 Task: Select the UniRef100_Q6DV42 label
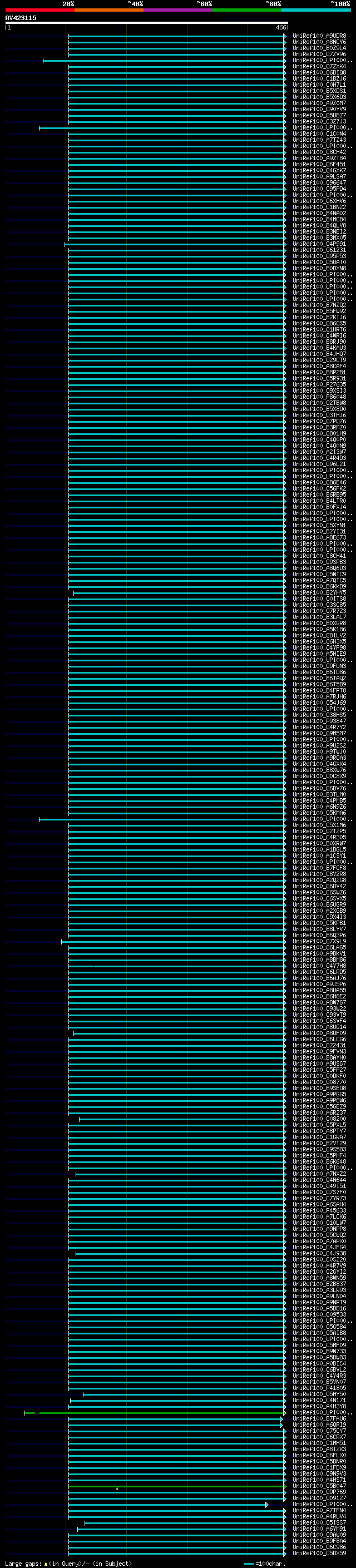click(319, 886)
